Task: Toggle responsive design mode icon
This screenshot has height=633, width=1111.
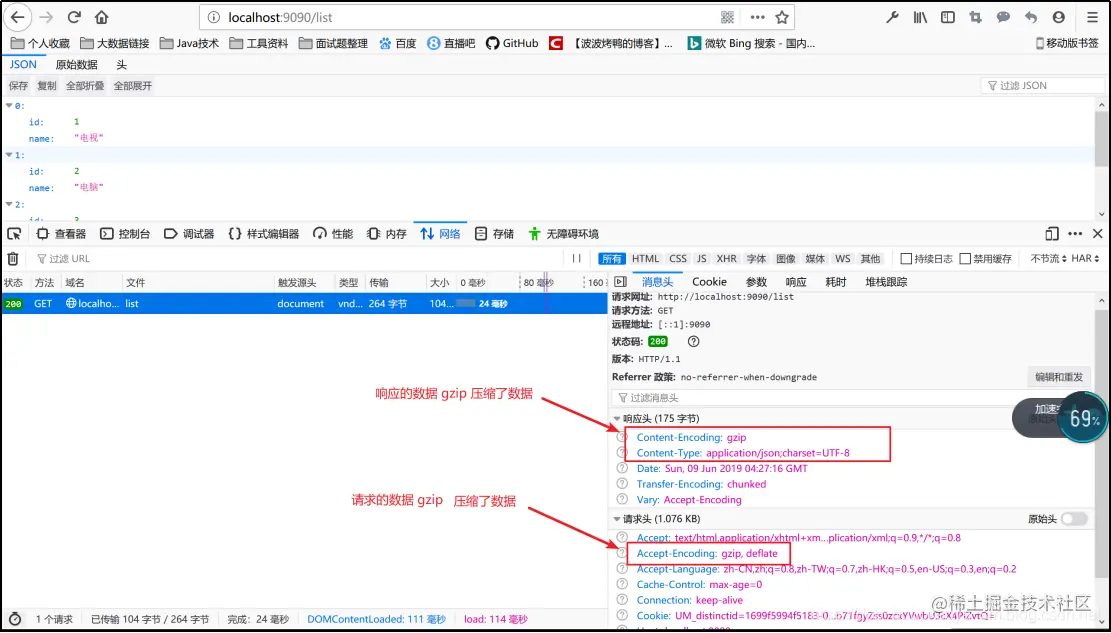Action: tap(1052, 234)
